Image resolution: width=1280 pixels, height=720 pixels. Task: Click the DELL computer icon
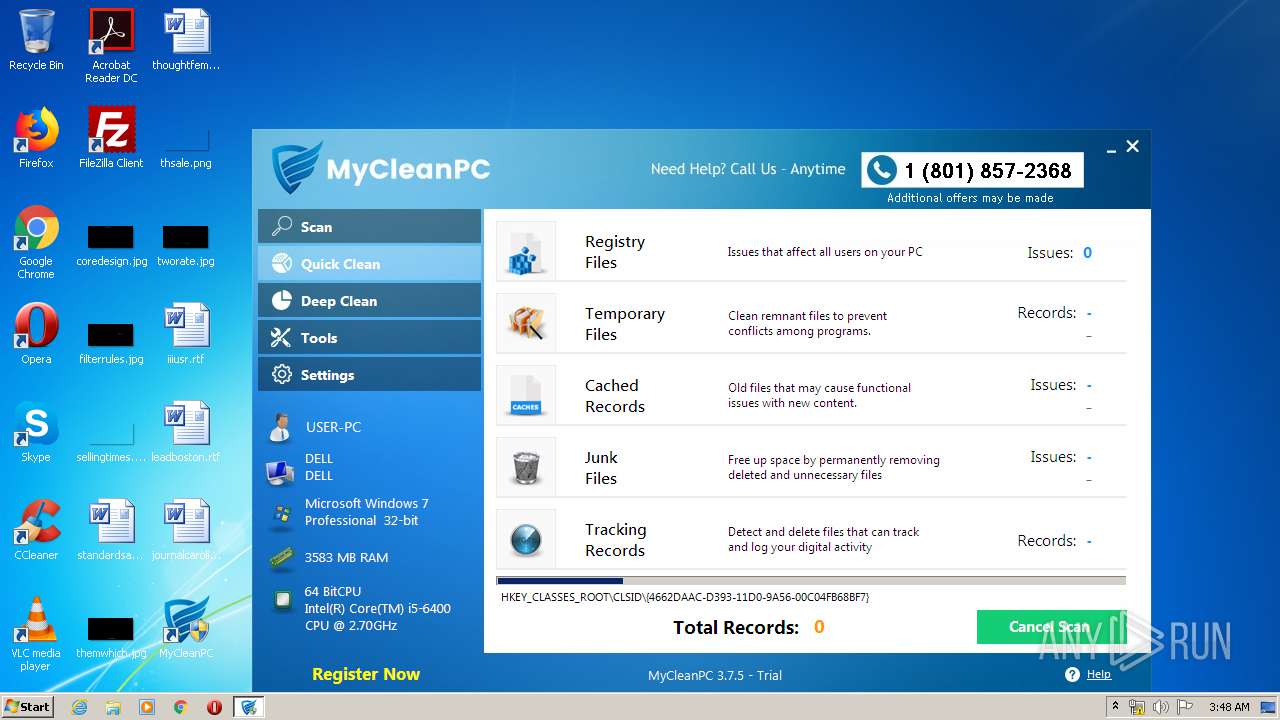coord(280,470)
